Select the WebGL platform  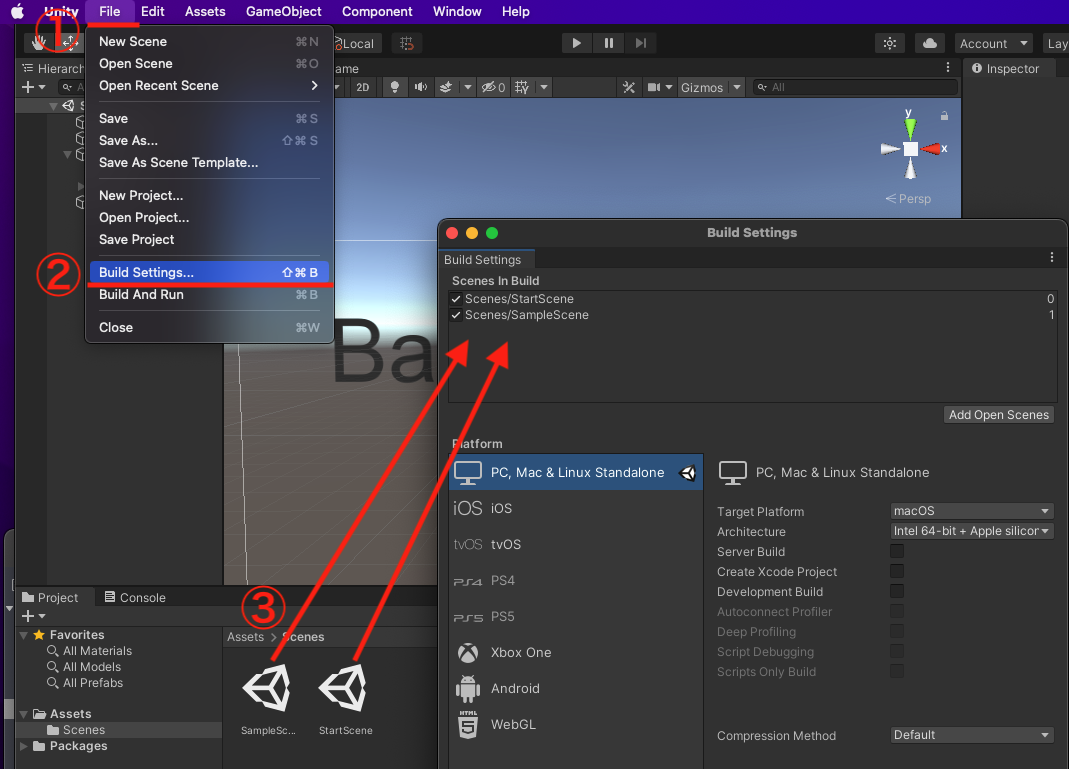(x=576, y=725)
